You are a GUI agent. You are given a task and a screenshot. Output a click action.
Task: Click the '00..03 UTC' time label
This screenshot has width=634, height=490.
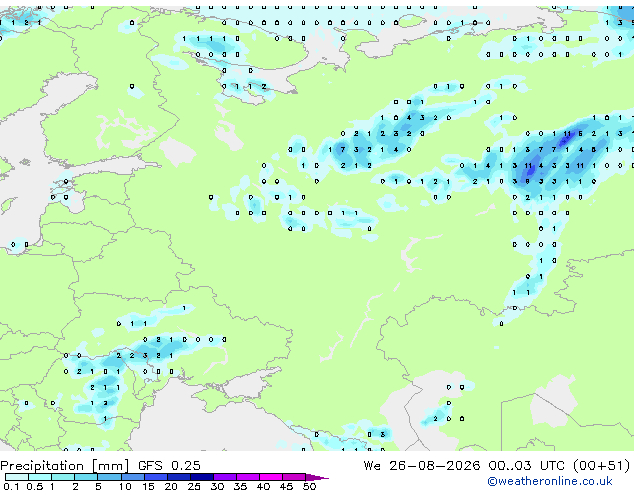tap(526, 466)
